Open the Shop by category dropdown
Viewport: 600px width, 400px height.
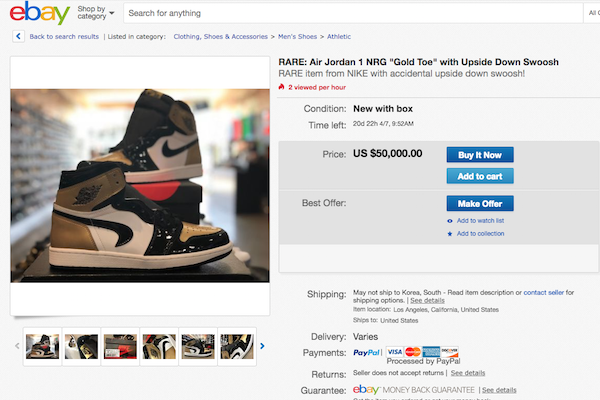[x=96, y=13]
